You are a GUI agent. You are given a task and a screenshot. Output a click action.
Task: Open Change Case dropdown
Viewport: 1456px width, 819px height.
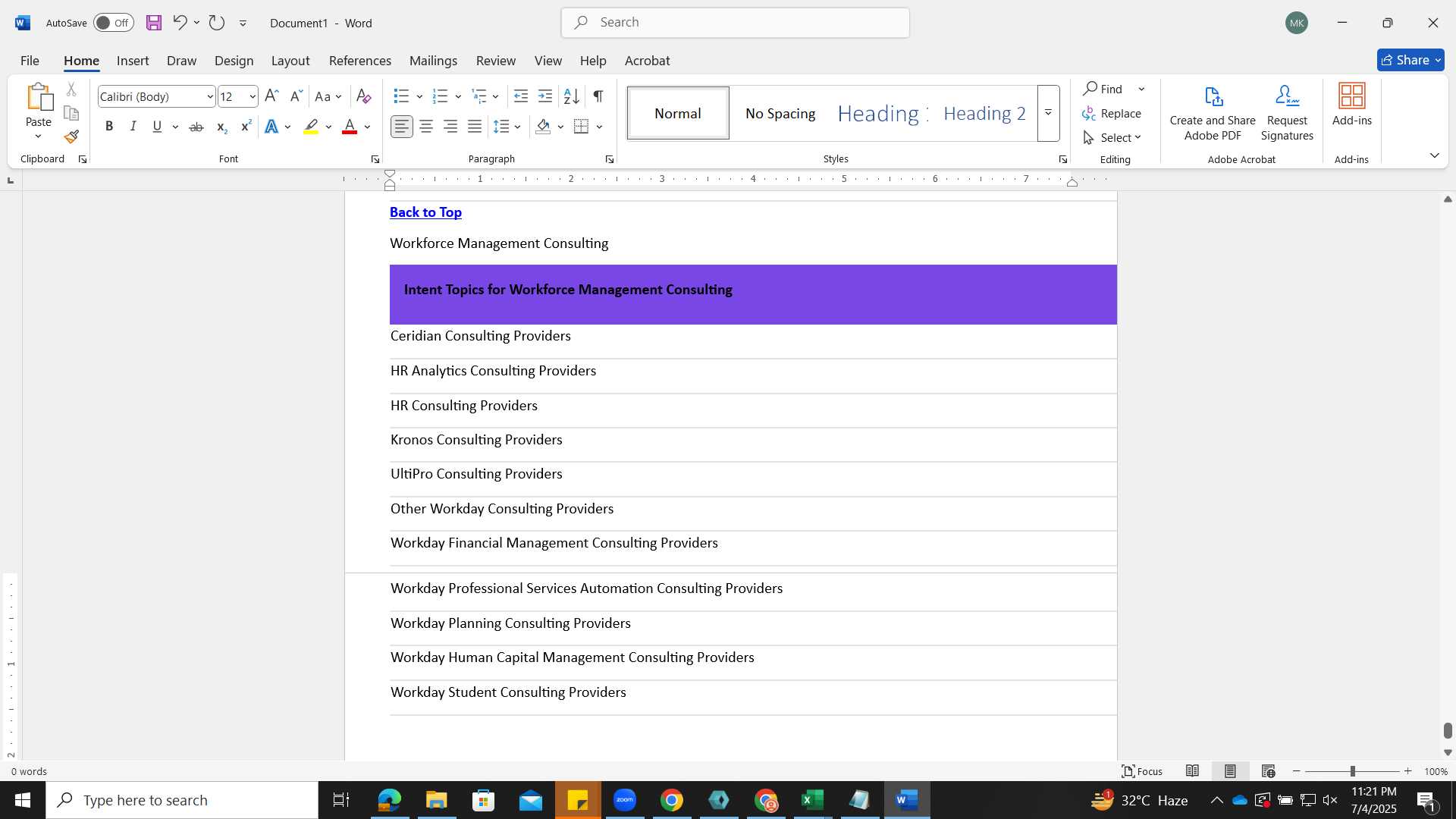pos(328,96)
